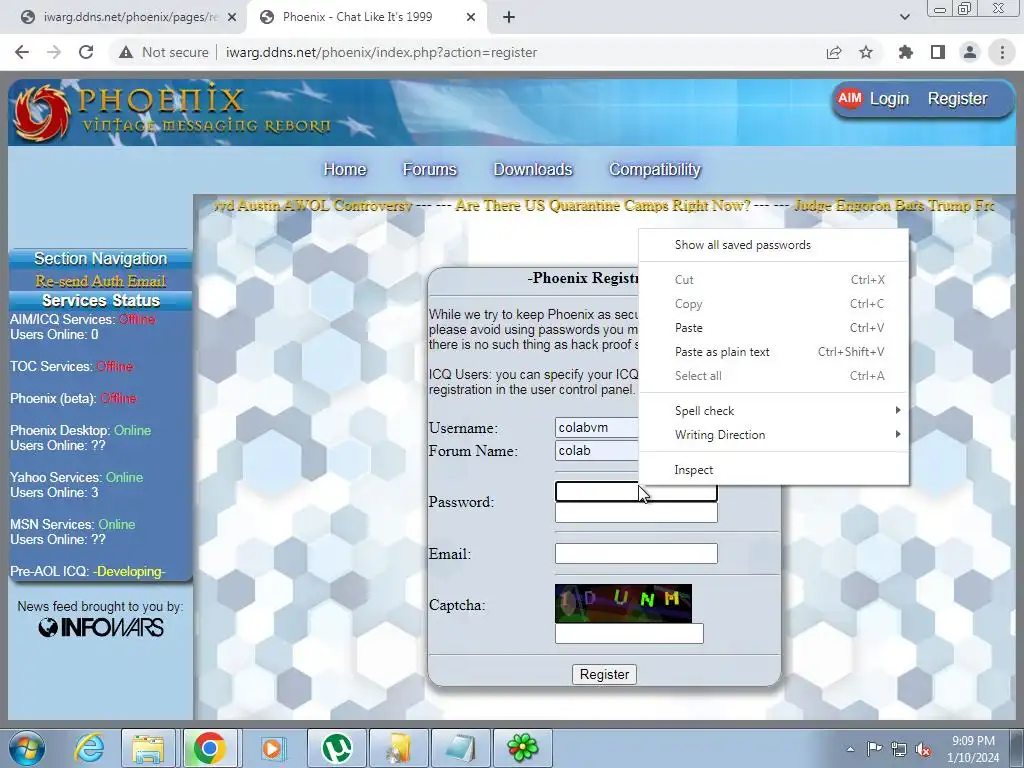Open uTorrent from the taskbar
The width and height of the screenshot is (1024, 768).
(337, 748)
